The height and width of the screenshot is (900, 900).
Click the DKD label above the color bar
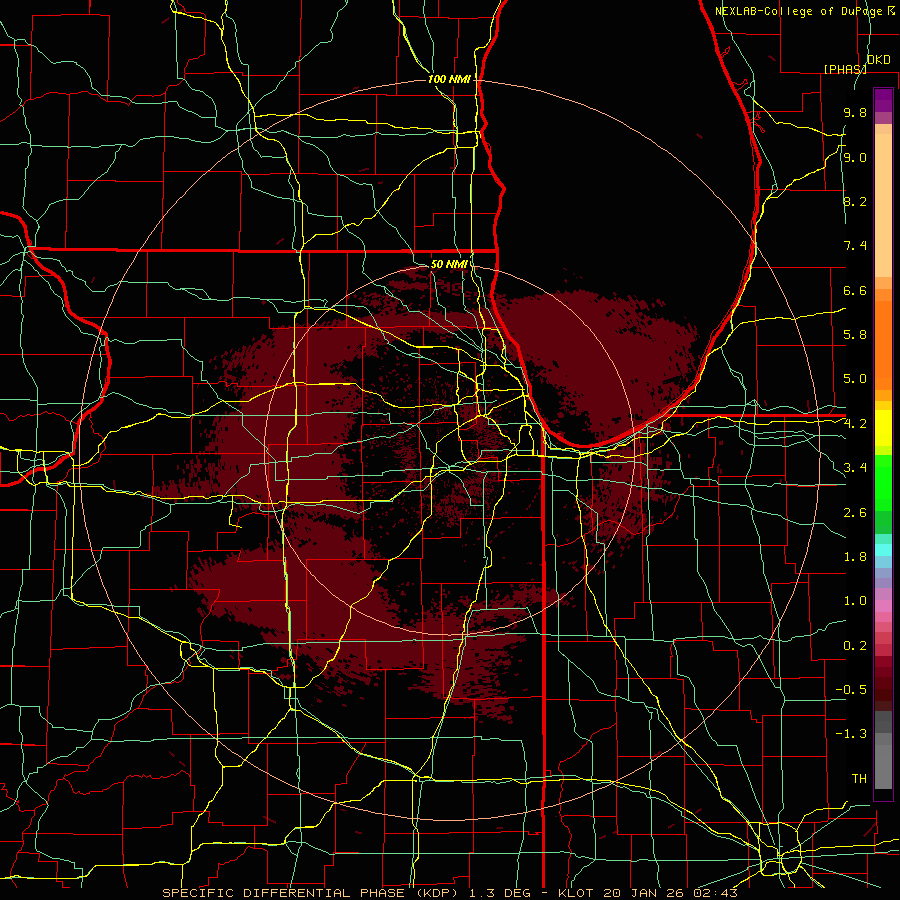pos(879,60)
